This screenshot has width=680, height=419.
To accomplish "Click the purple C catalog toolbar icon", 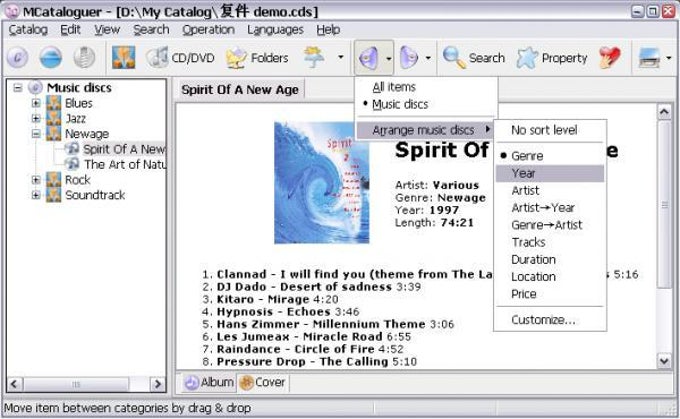I will click(x=17, y=57).
